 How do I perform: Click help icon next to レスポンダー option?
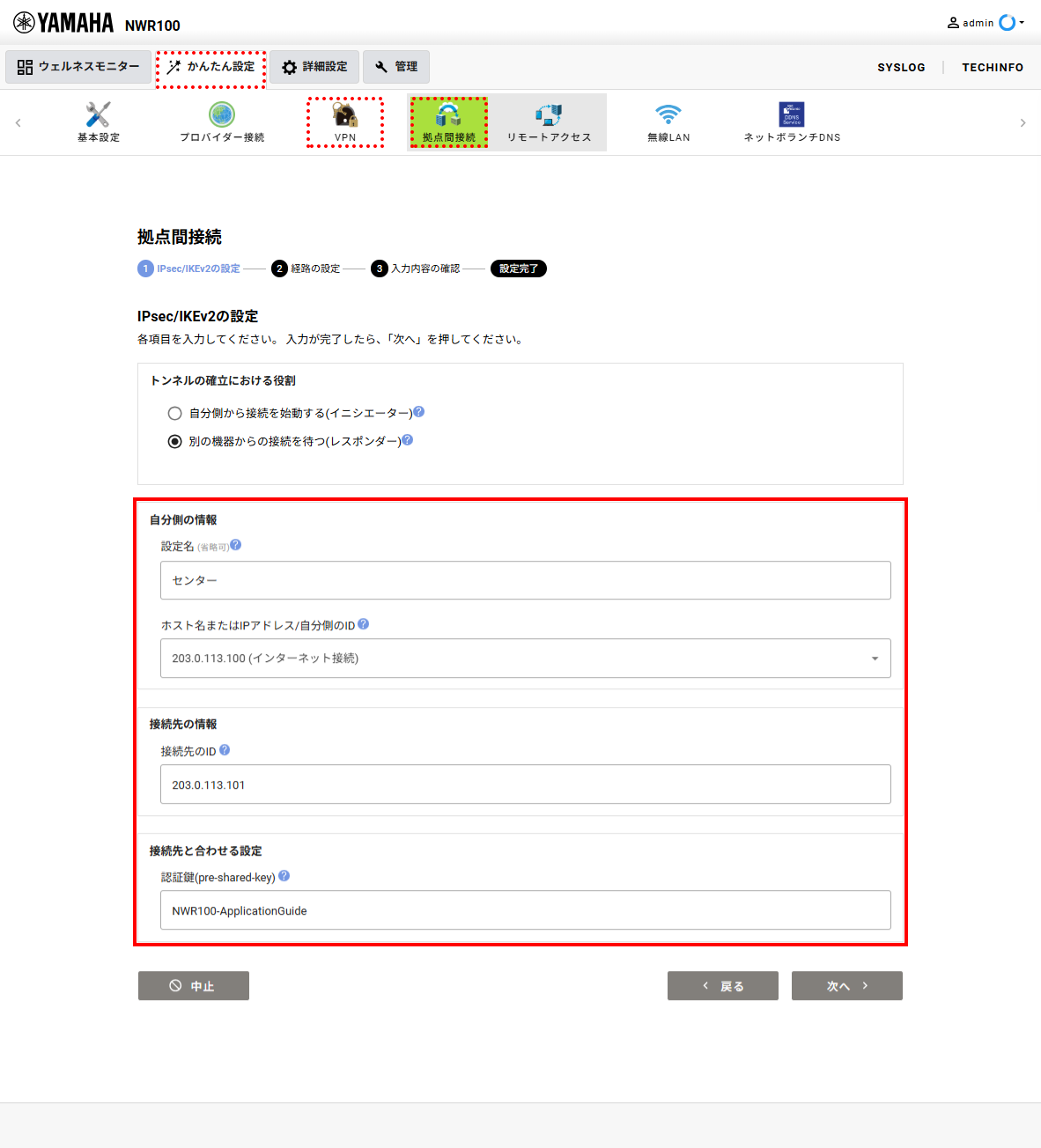click(x=407, y=439)
